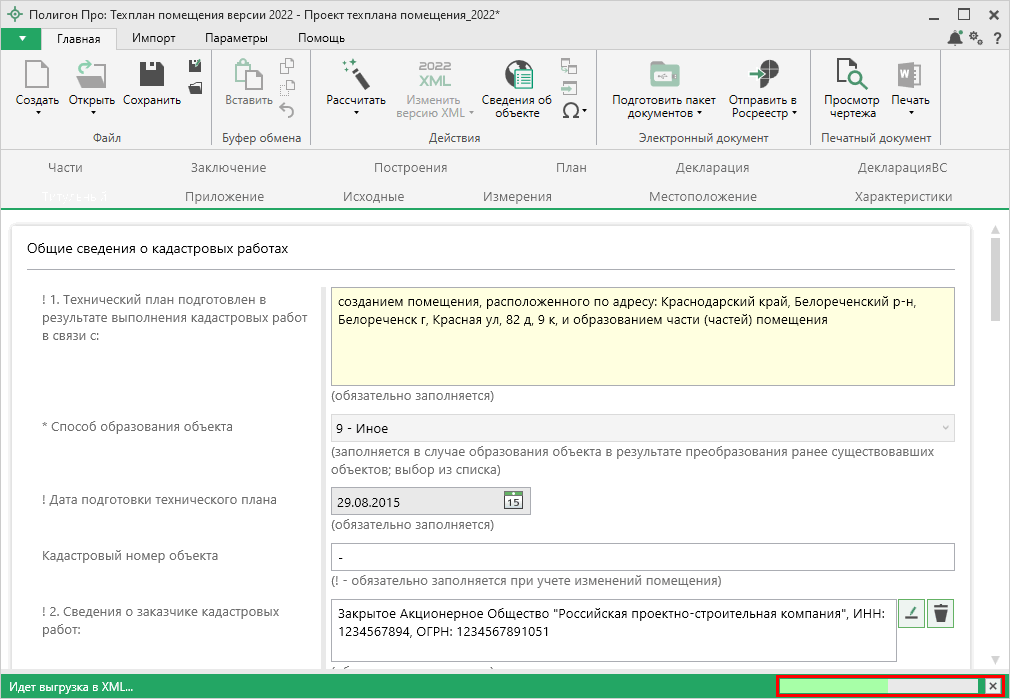Expand the Открыть dropdown arrow

coord(92,113)
